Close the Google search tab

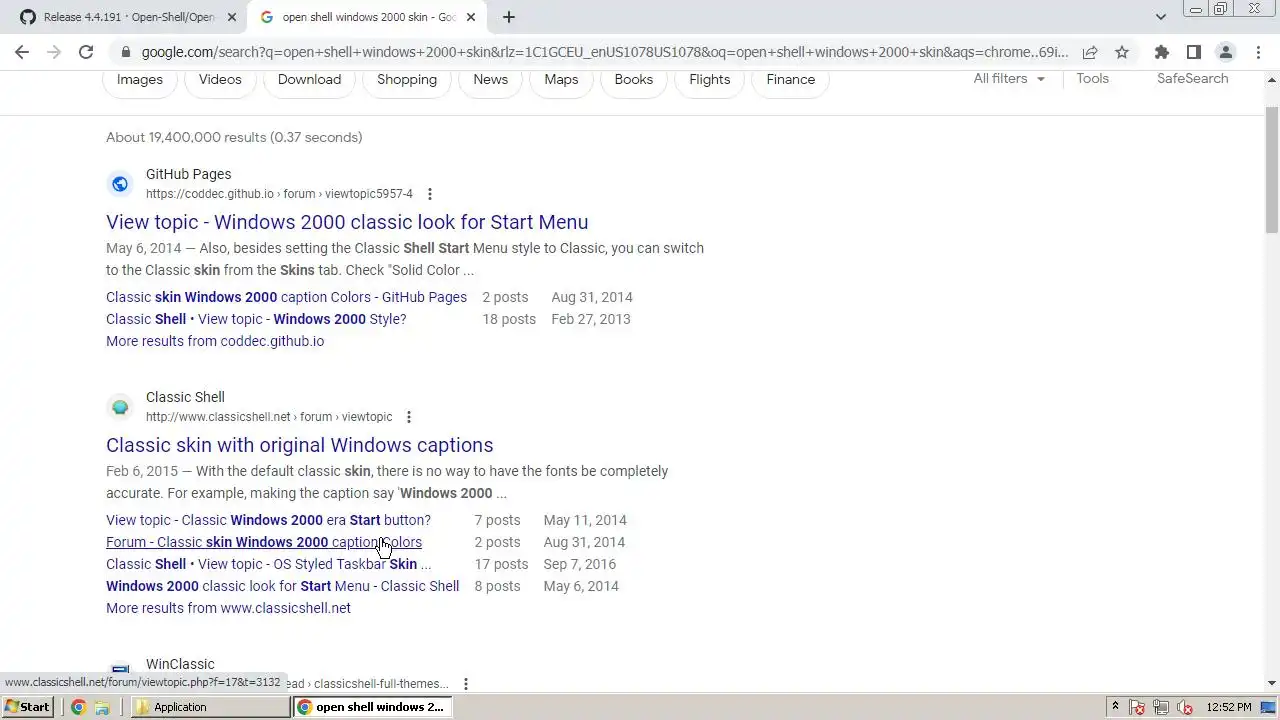[x=471, y=17]
